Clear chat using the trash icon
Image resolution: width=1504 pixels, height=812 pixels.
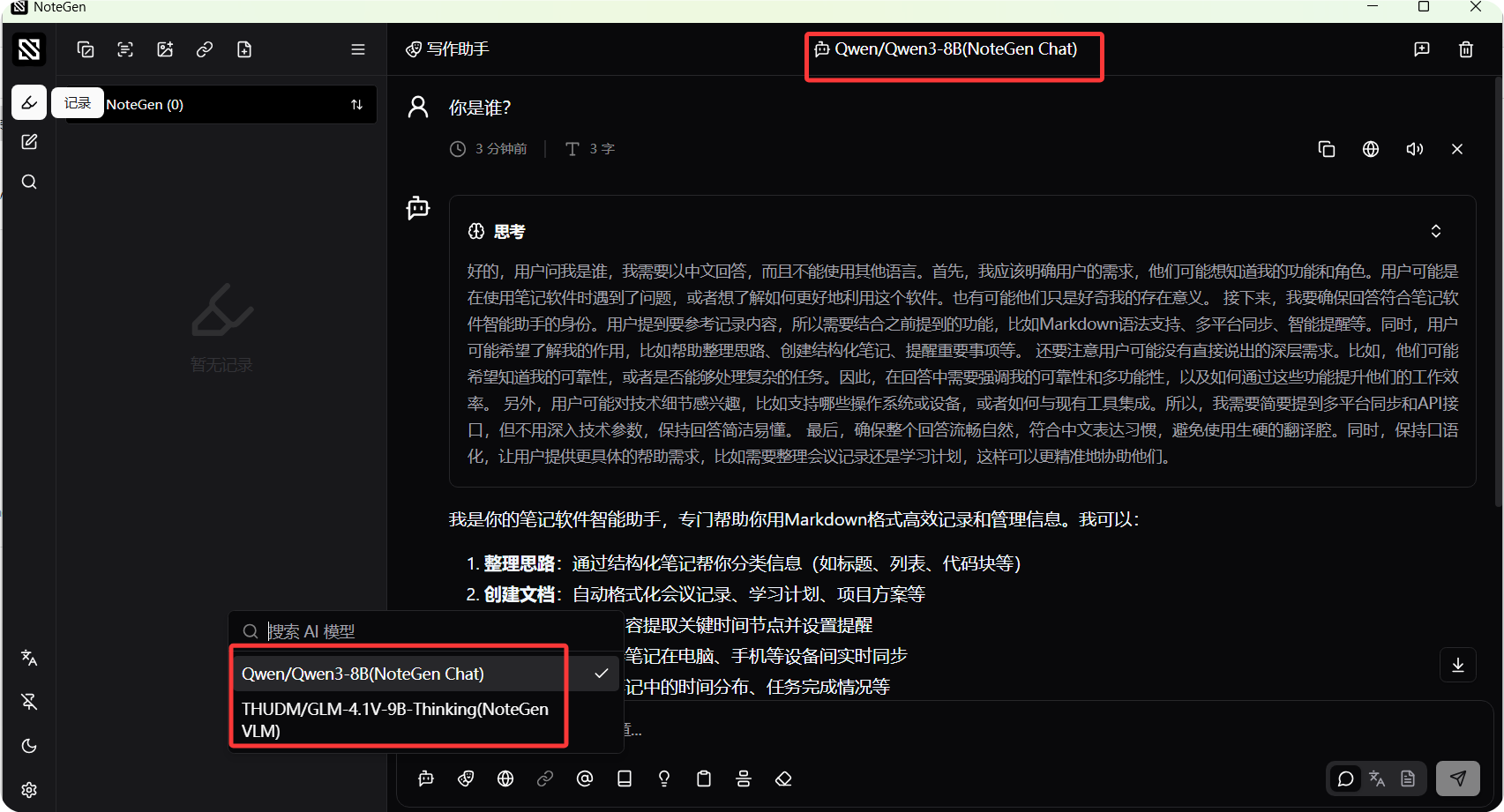[1466, 49]
